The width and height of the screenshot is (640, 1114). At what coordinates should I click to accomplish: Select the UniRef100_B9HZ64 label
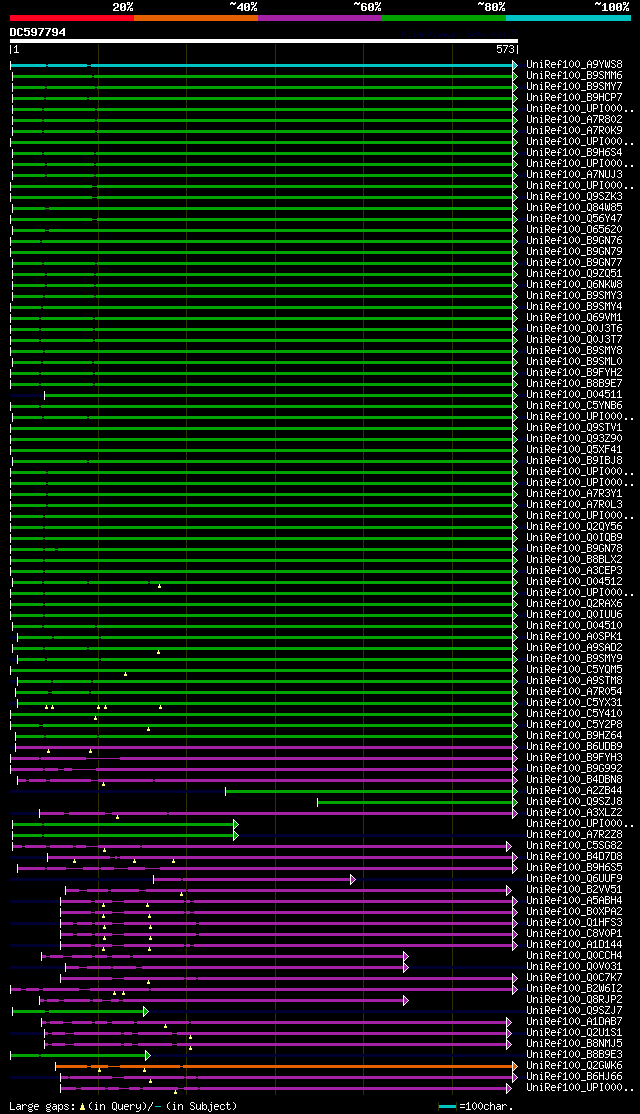click(x=574, y=736)
